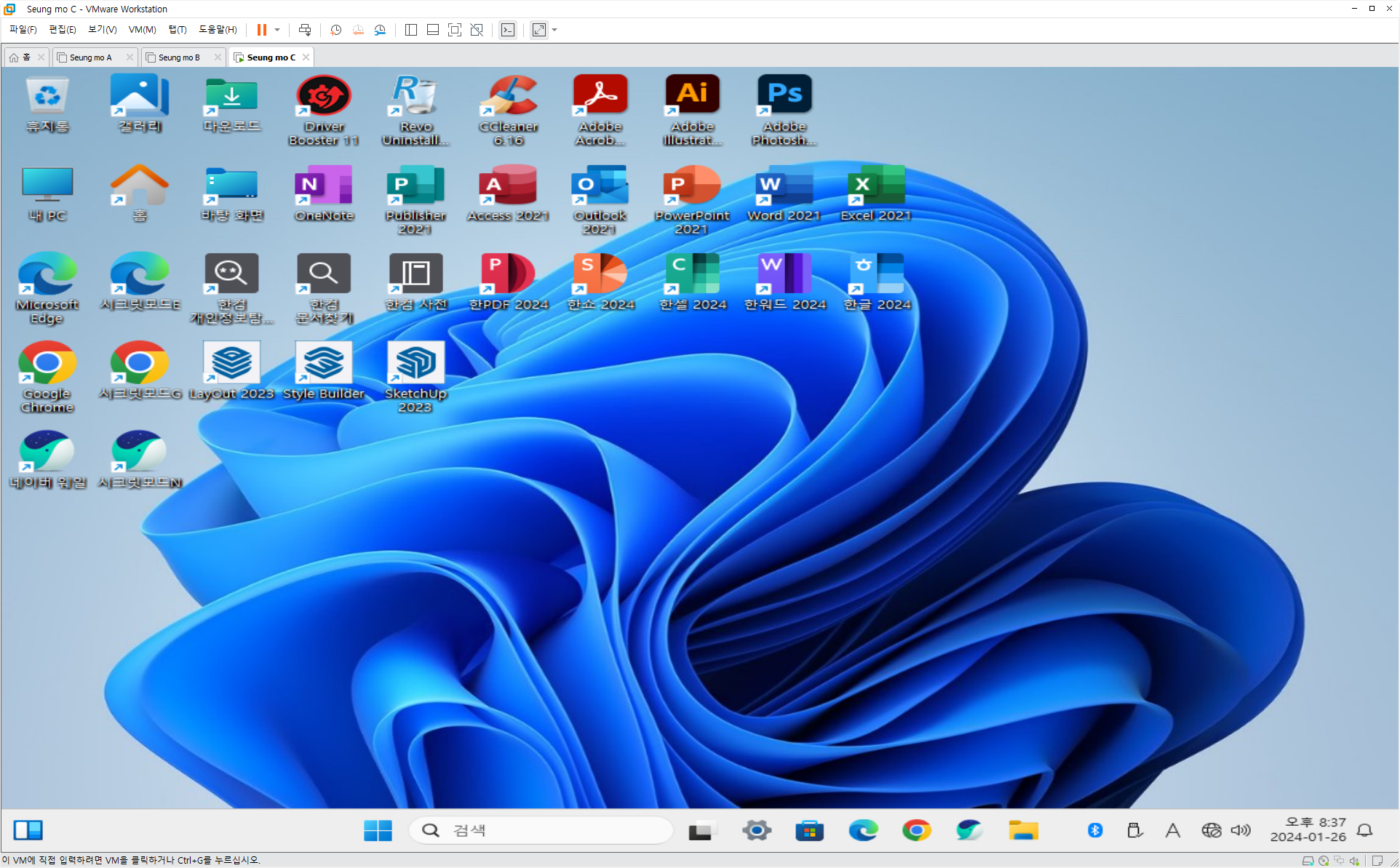Click the VMware pause/suspend VM button

point(261,30)
